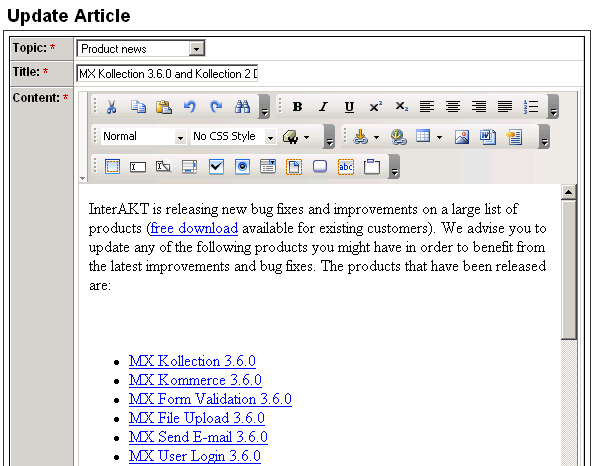
Task: Click the insert image icon
Action: pos(462,137)
